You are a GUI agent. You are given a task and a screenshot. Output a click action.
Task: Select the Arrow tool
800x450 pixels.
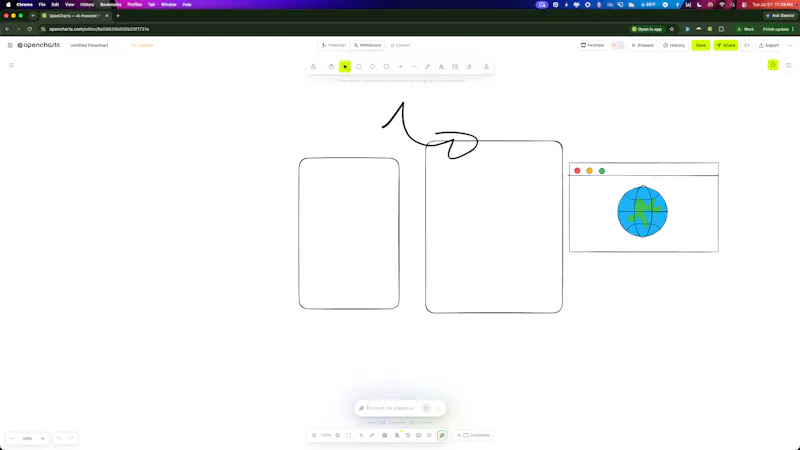(400, 67)
